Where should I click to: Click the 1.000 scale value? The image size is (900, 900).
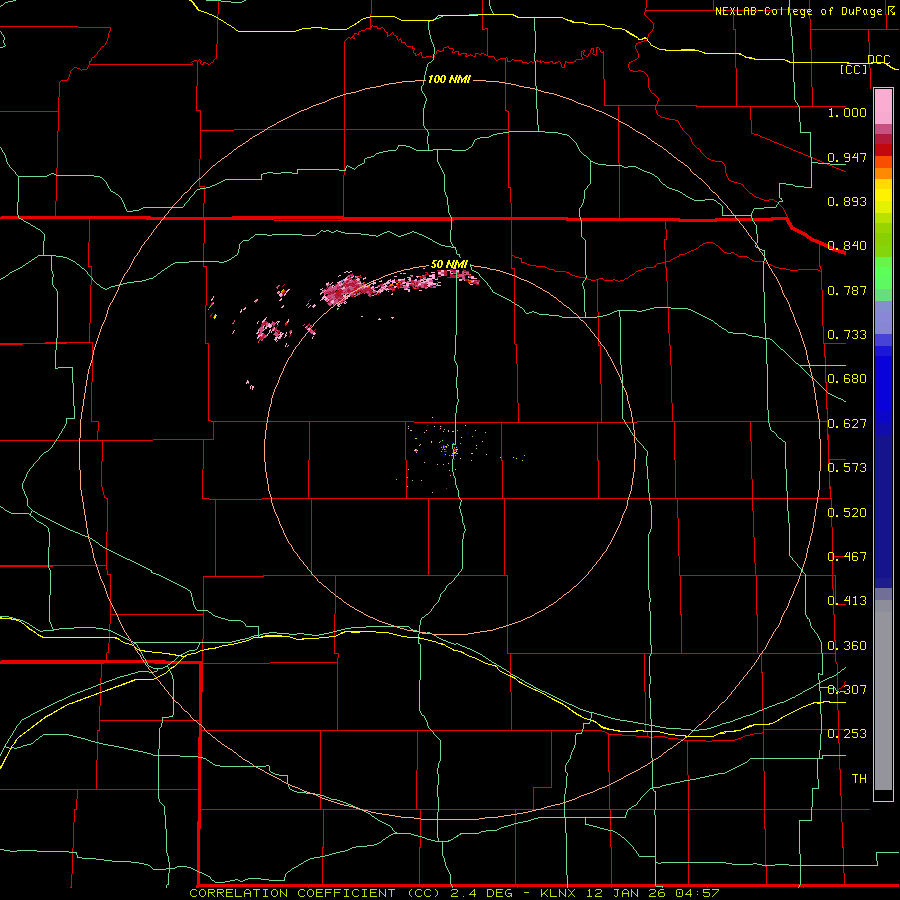pyautogui.click(x=847, y=112)
